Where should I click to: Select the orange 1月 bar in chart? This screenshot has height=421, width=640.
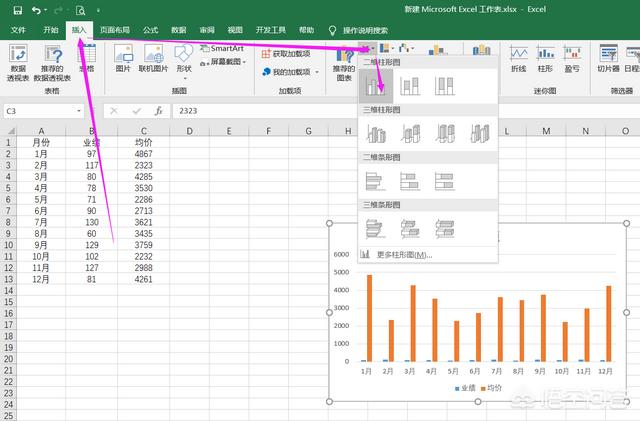(369, 318)
